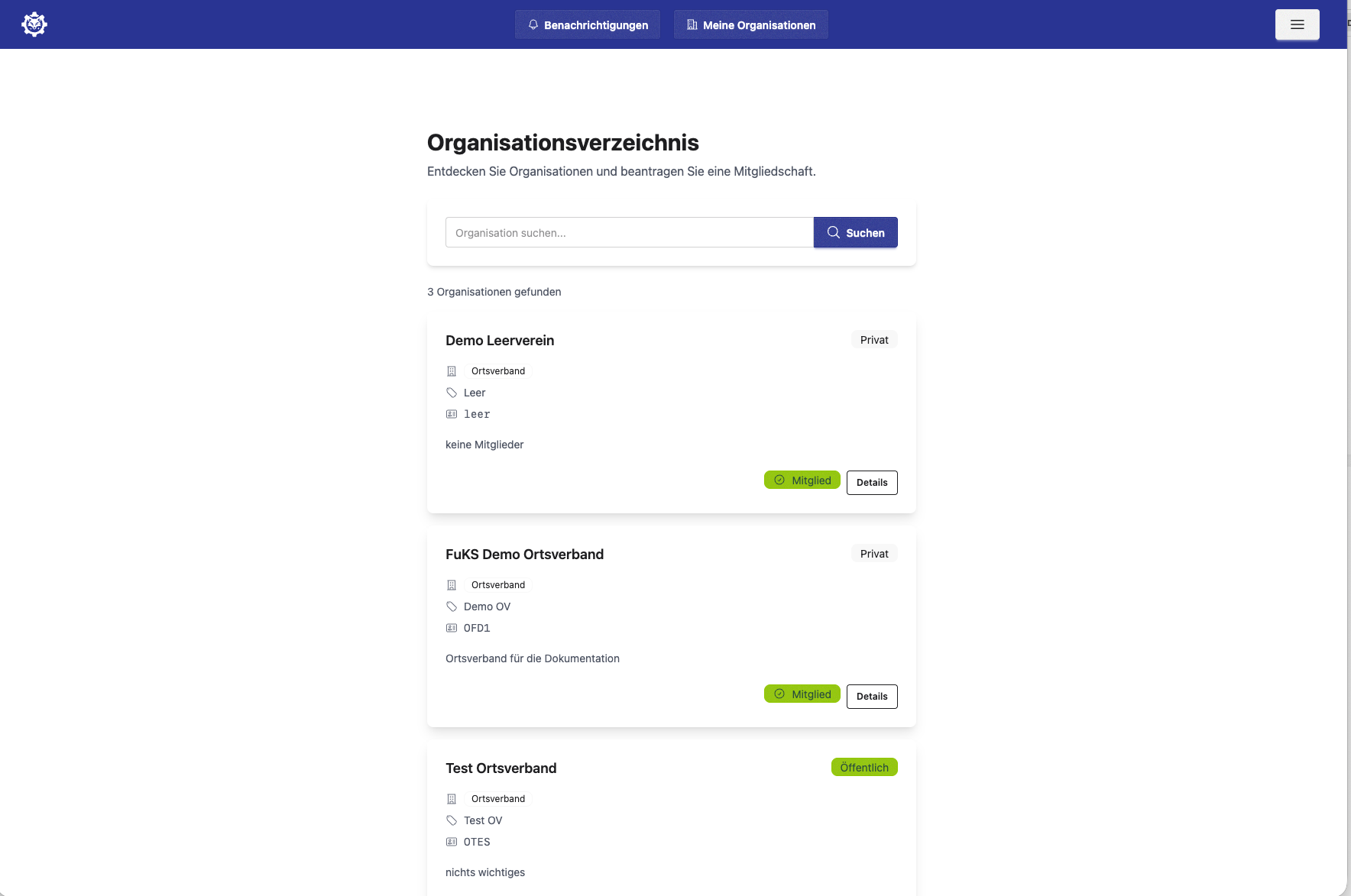The image size is (1351, 896).
Task: Click the Ortsverband building icon of Demo Leerverein
Action: pos(452,370)
